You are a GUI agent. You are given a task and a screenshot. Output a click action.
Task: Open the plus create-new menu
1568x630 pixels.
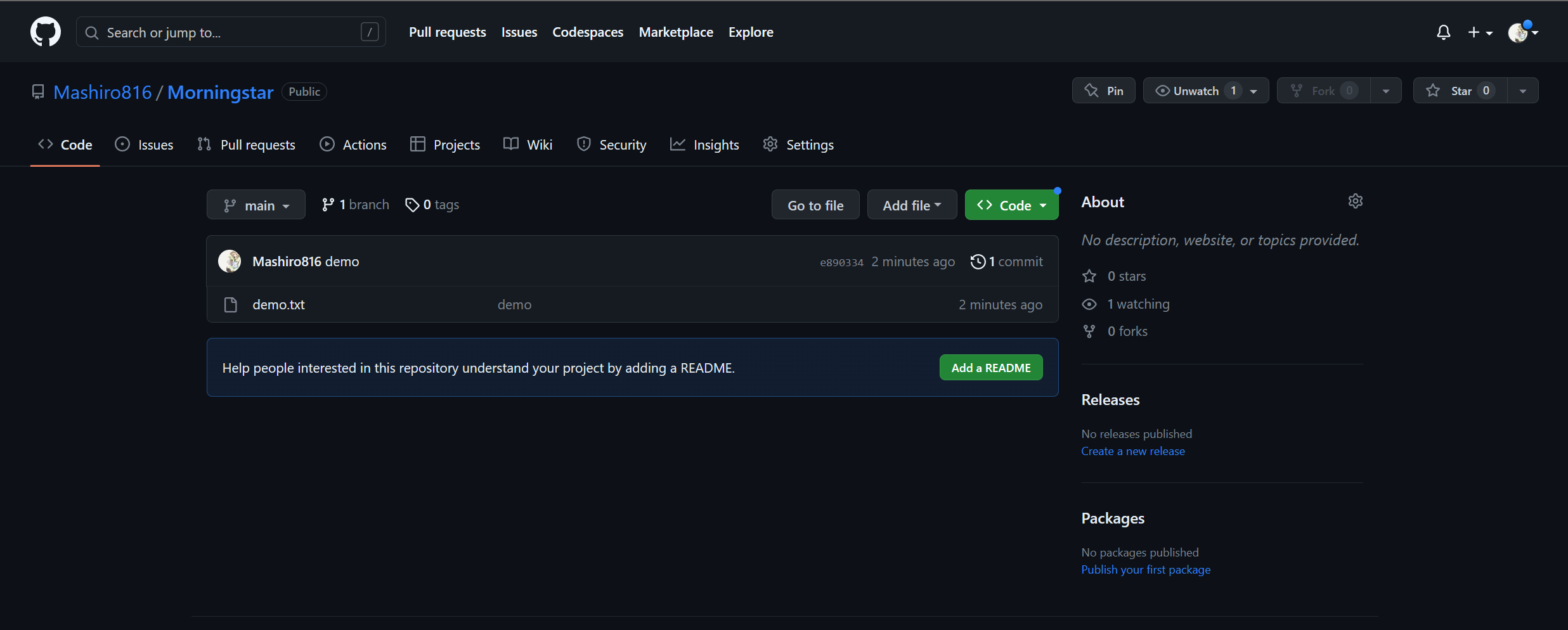pyautogui.click(x=1481, y=32)
